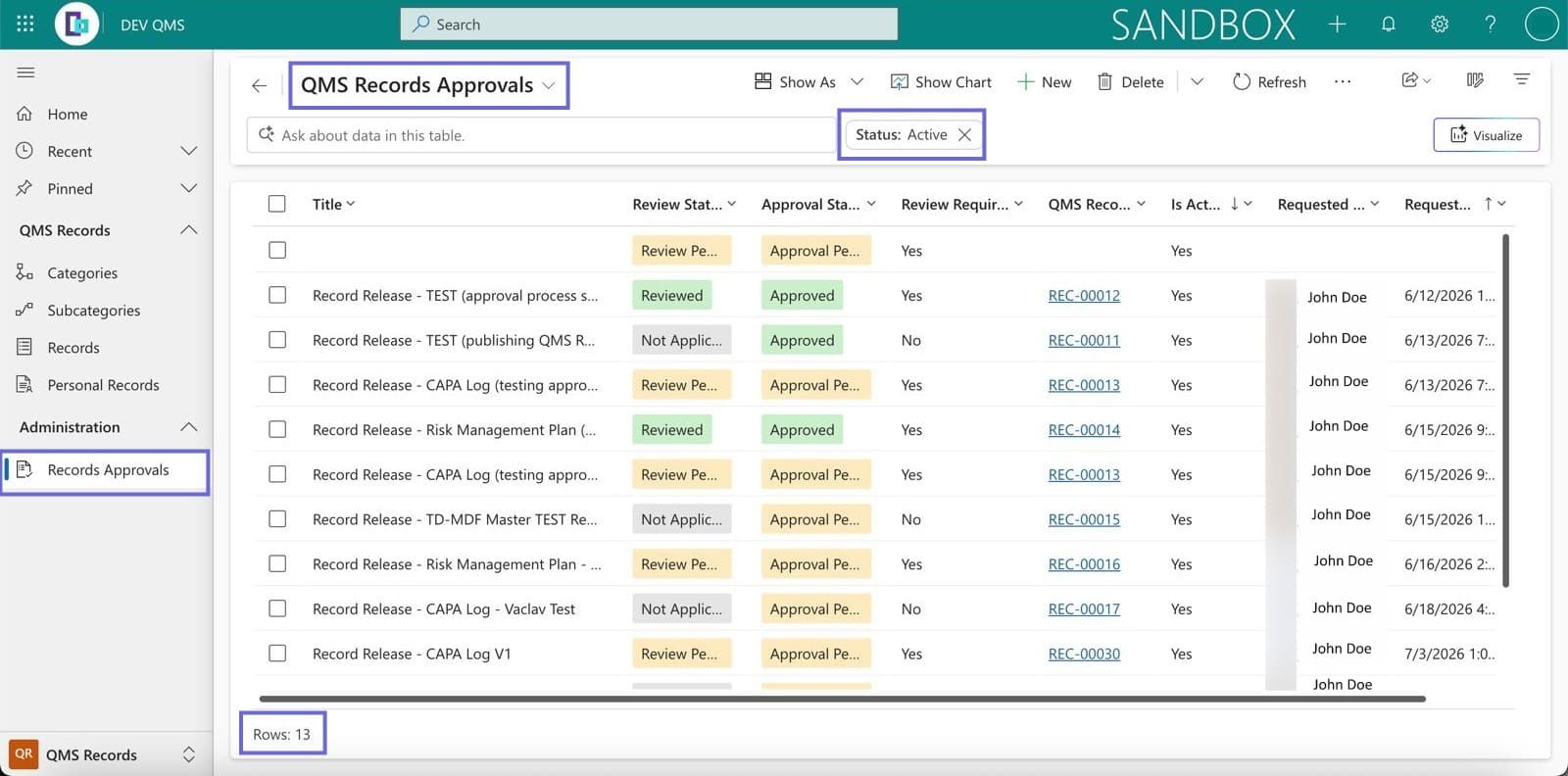Screen dimensions: 1568x776
Task: Open REC-00015 record link
Action: click(x=1084, y=519)
